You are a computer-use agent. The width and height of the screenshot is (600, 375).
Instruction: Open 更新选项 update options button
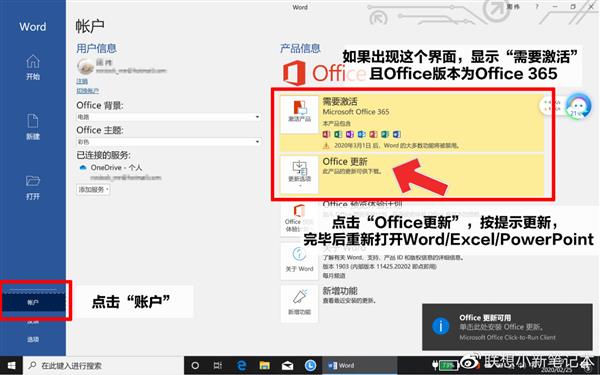tap(299, 174)
